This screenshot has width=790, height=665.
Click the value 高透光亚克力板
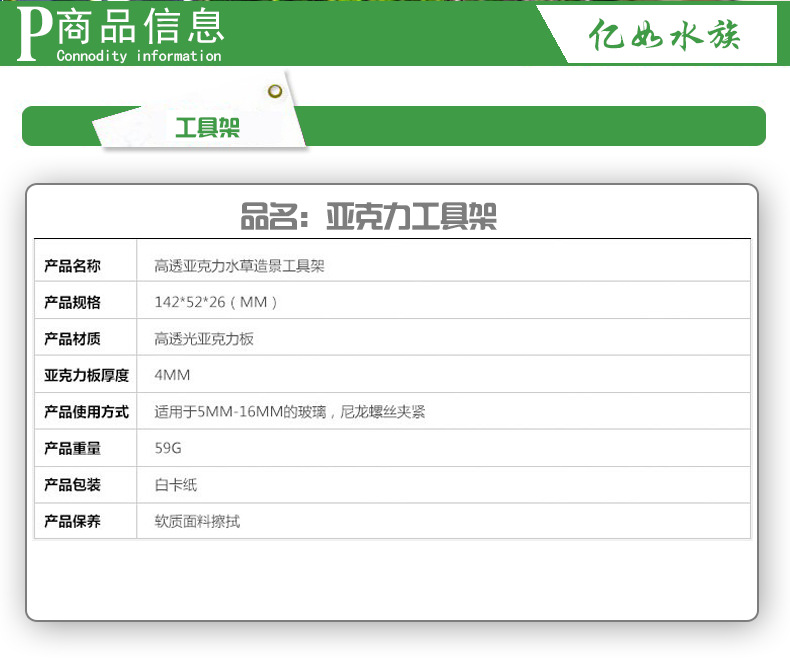pyautogui.click(x=204, y=339)
